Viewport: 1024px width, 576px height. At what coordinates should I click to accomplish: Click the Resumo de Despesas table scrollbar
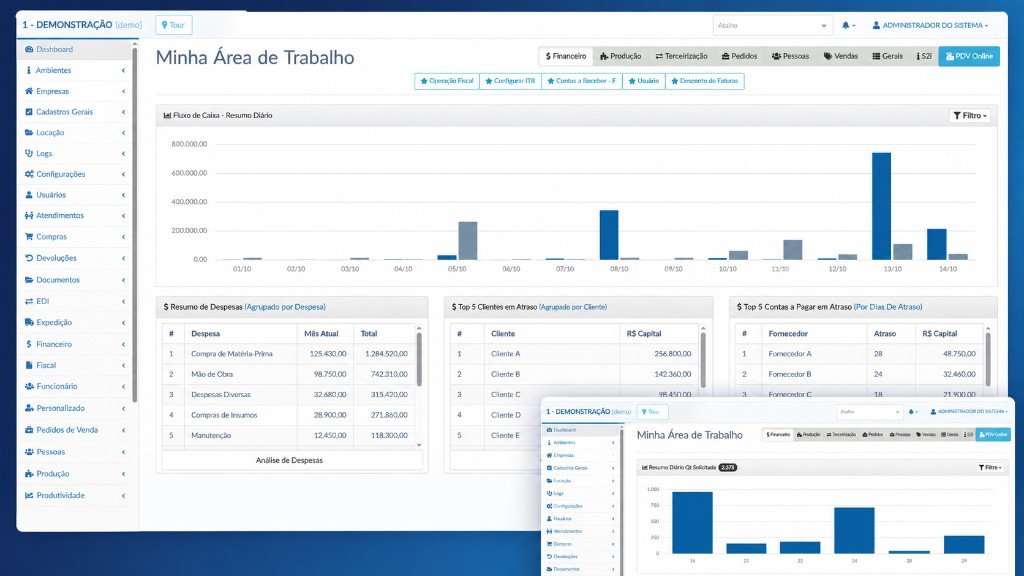pos(419,359)
